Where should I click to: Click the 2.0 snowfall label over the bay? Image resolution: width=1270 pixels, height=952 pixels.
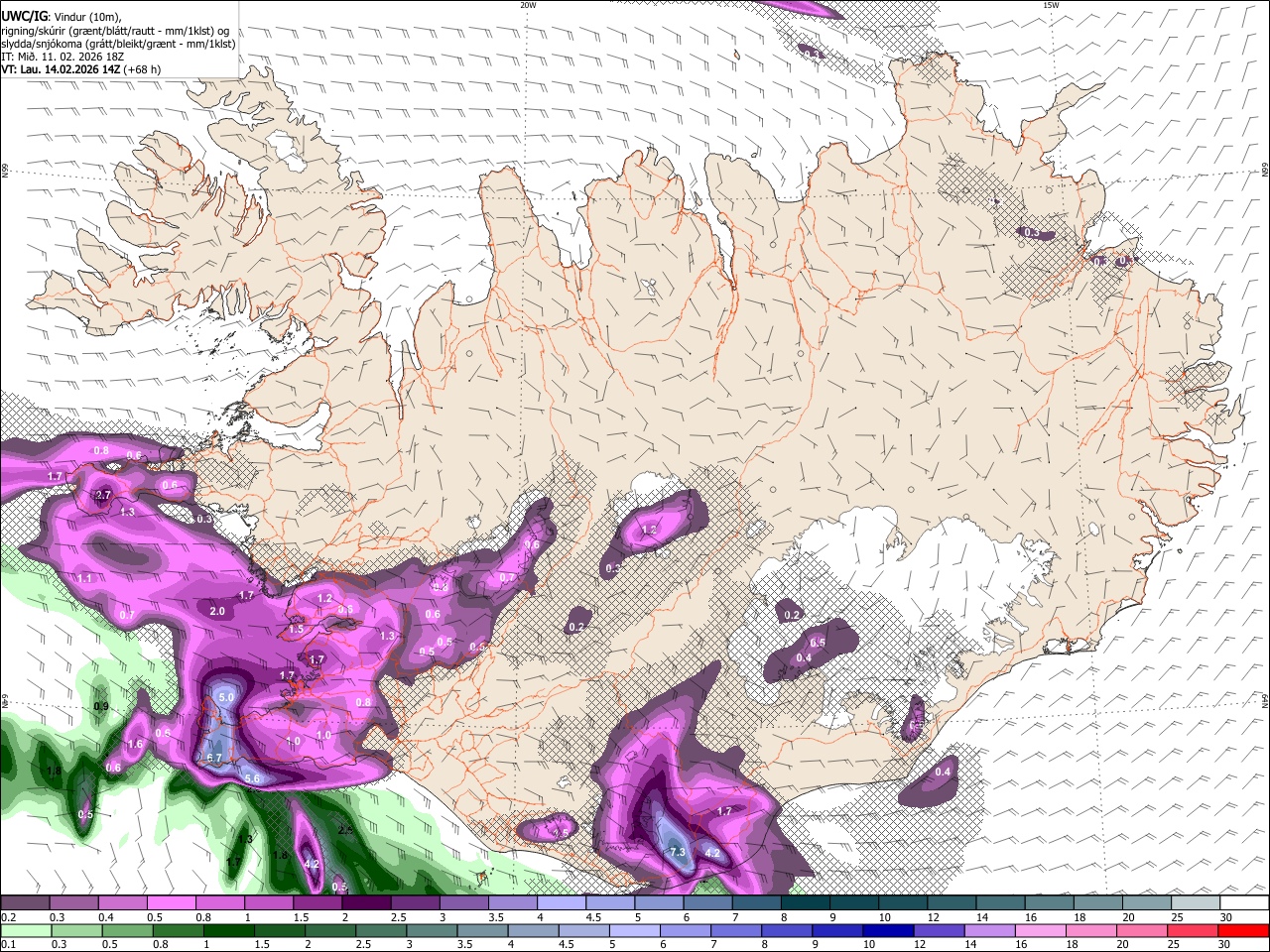pos(218,611)
